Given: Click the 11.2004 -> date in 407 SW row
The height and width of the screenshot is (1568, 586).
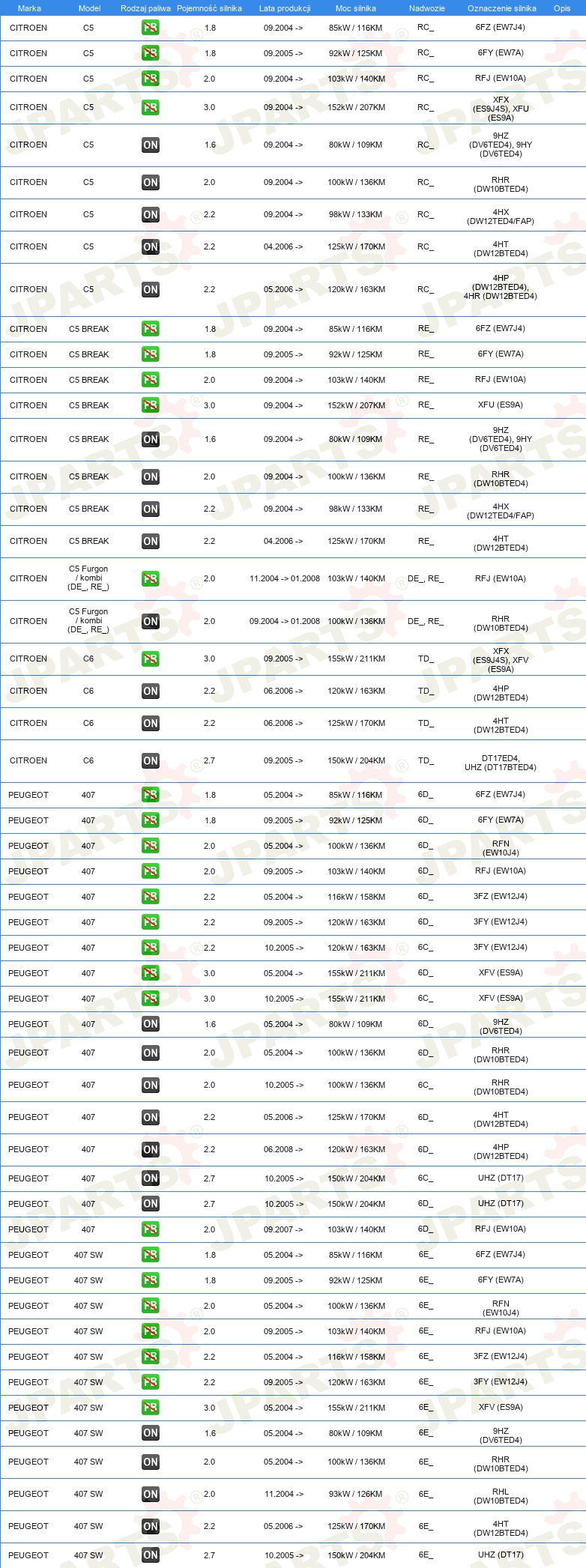Looking at the screenshot, I should [283, 1494].
